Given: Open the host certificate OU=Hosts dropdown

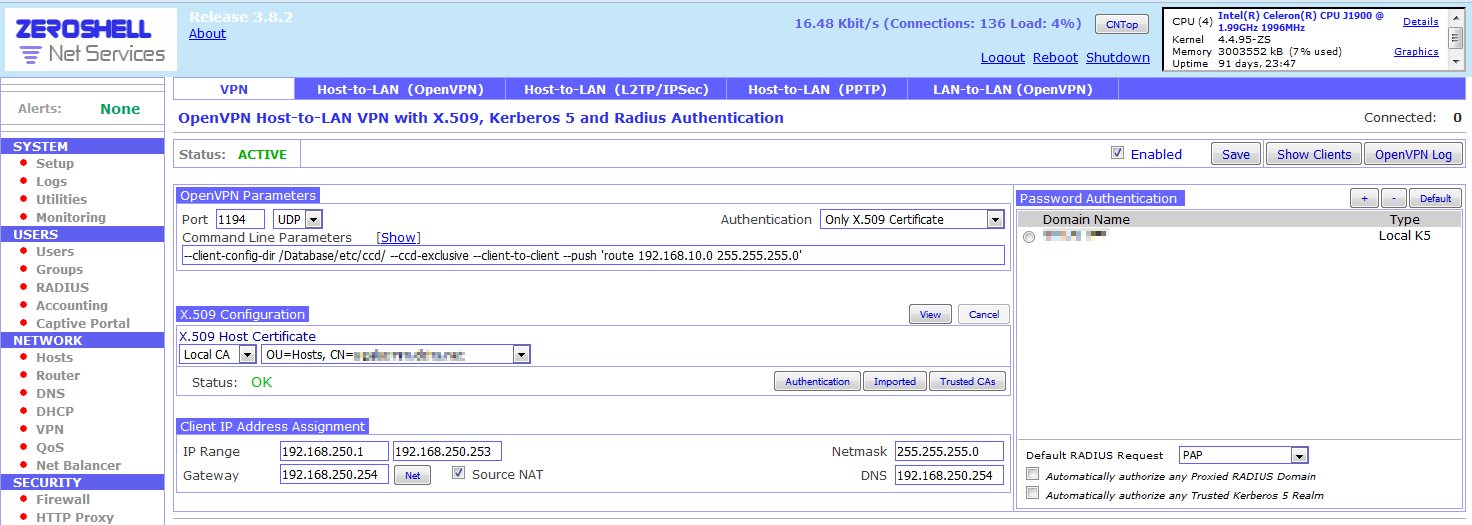Looking at the screenshot, I should click(395, 354).
